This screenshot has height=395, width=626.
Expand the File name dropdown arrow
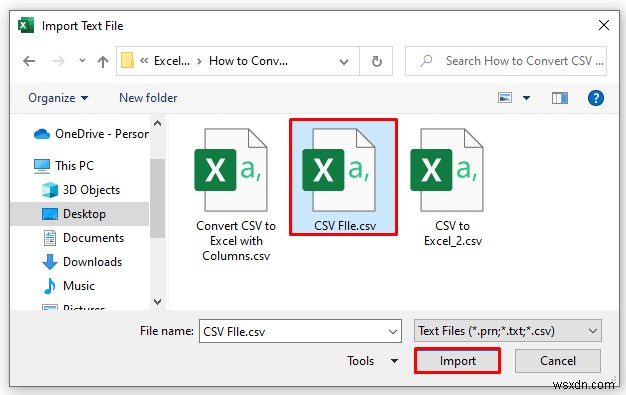pyautogui.click(x=393, y=331)
